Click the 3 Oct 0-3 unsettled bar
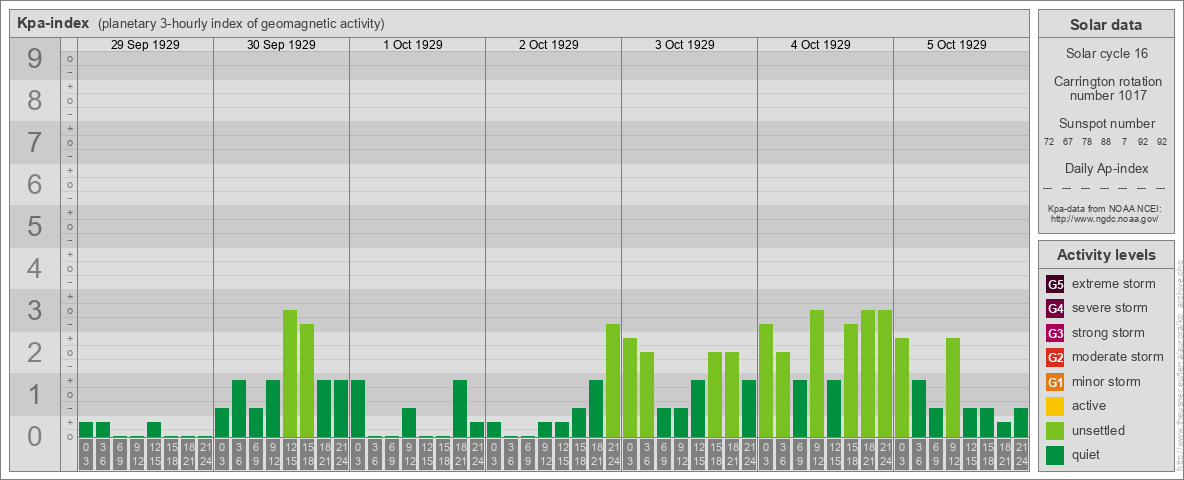 point(630,387)
